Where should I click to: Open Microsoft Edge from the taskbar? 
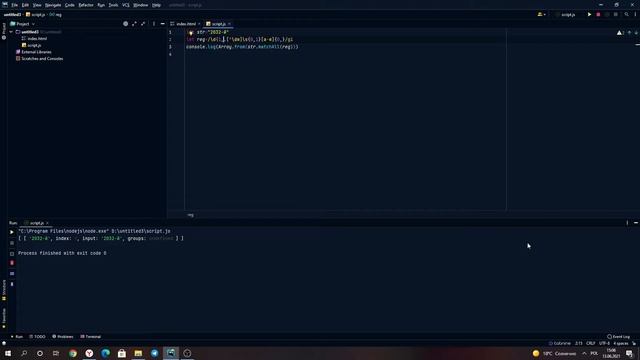click(x=106, y=353)
